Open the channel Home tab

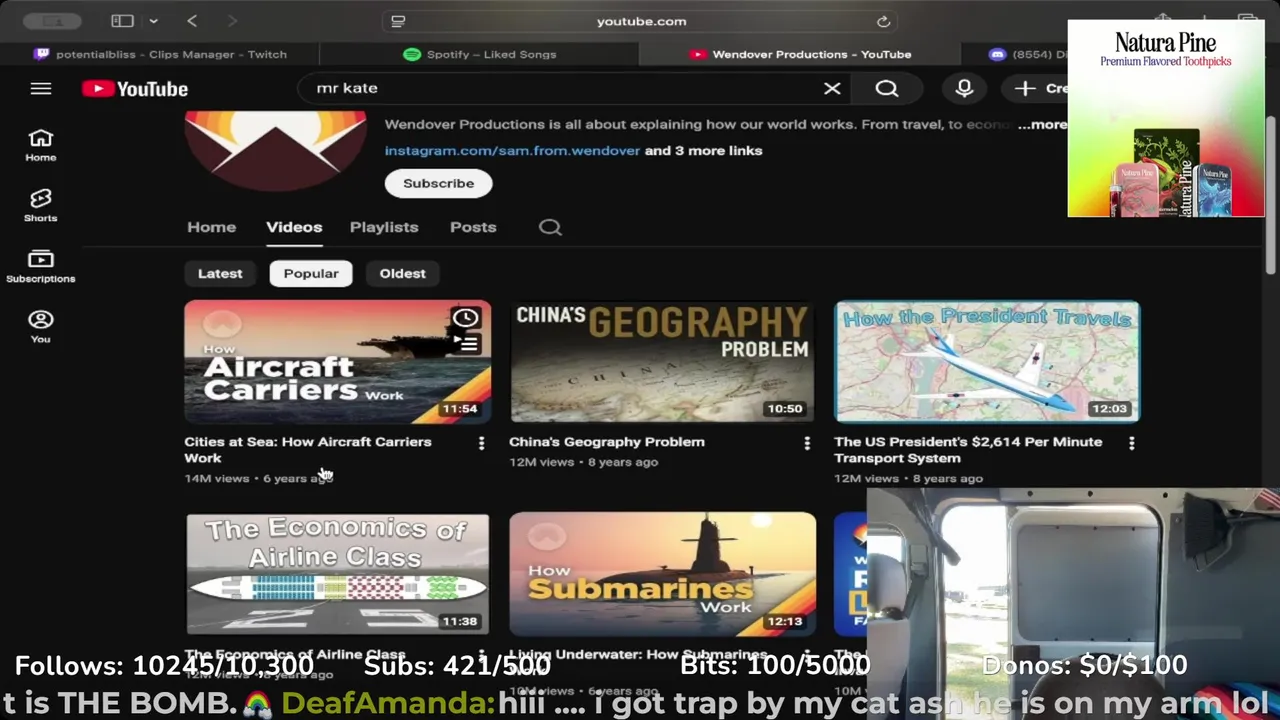tap(211, 227)
